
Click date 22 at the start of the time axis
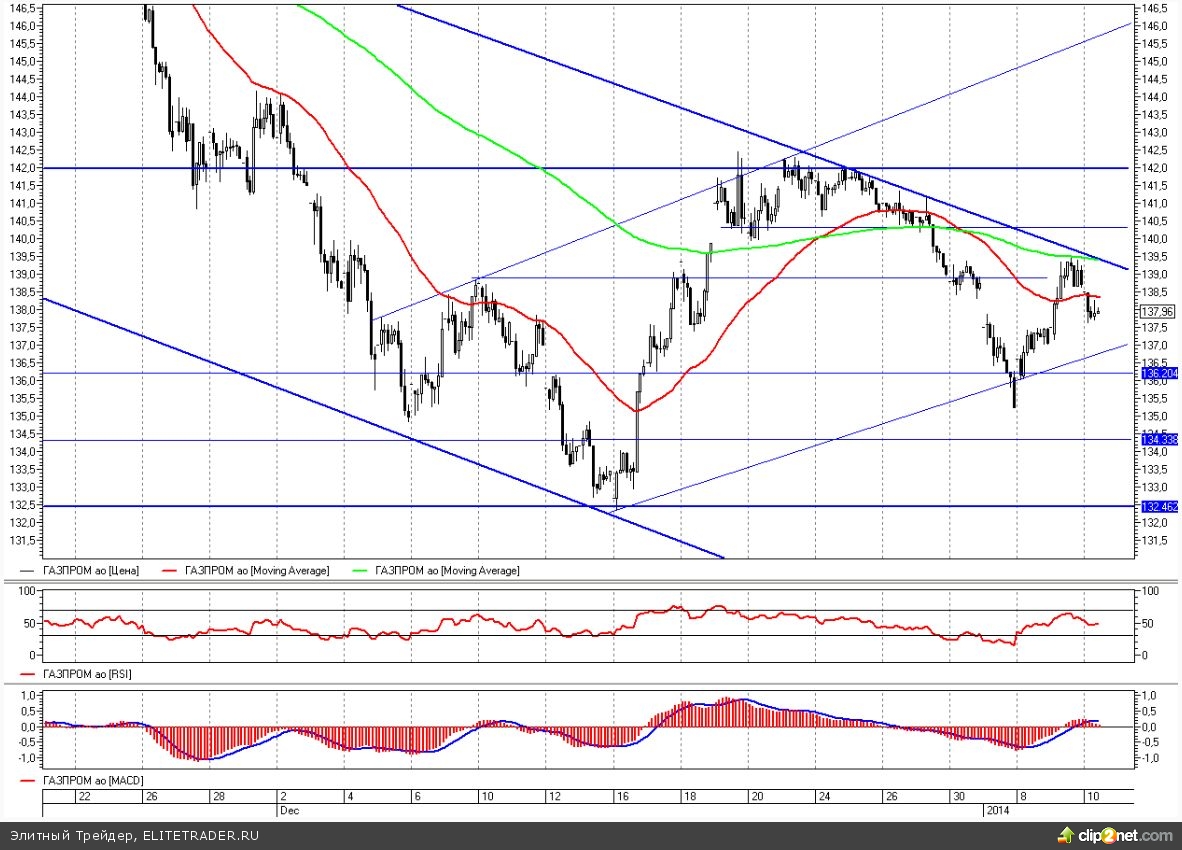click(84, 795)
